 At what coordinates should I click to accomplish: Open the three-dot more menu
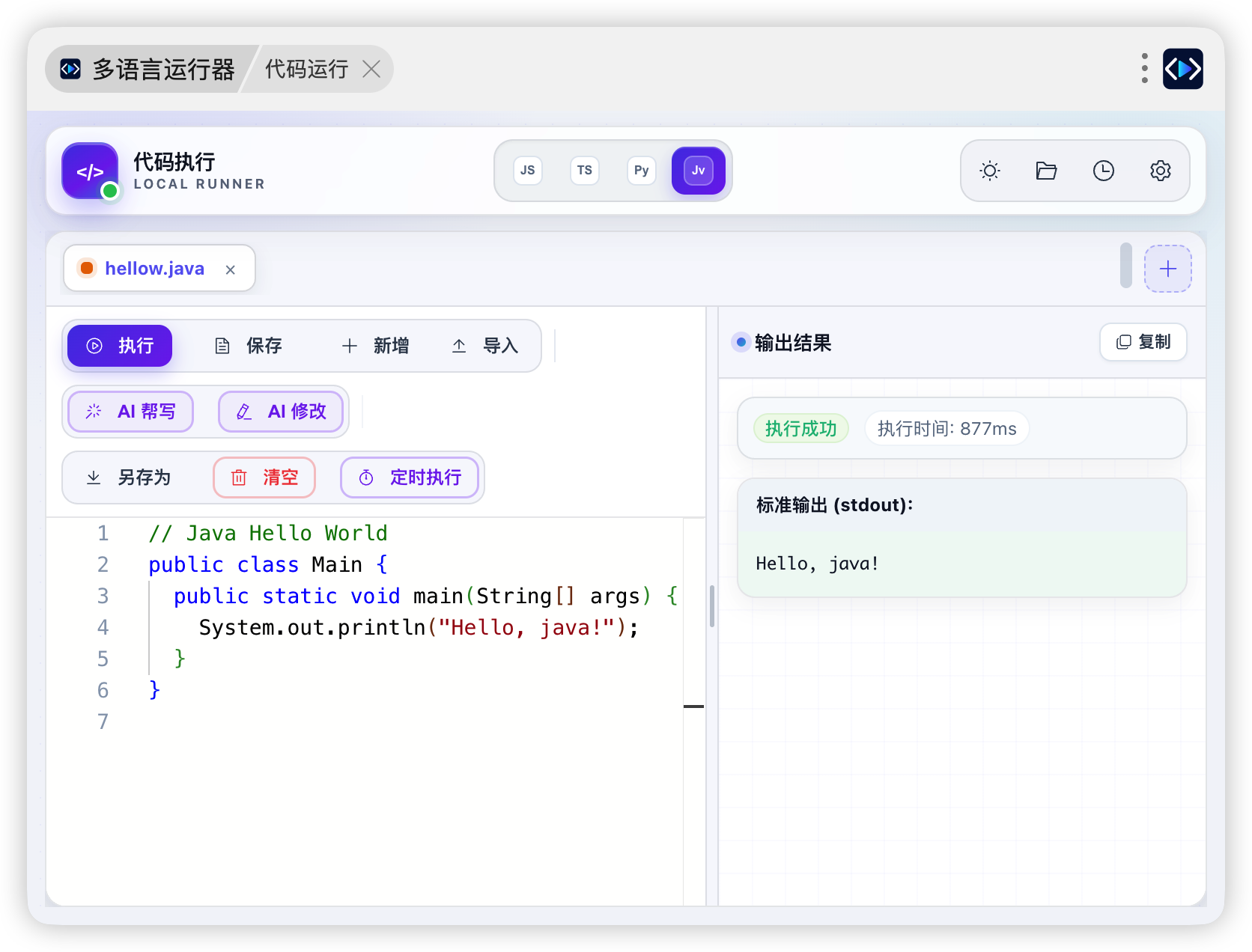(x=1145, y=68)
